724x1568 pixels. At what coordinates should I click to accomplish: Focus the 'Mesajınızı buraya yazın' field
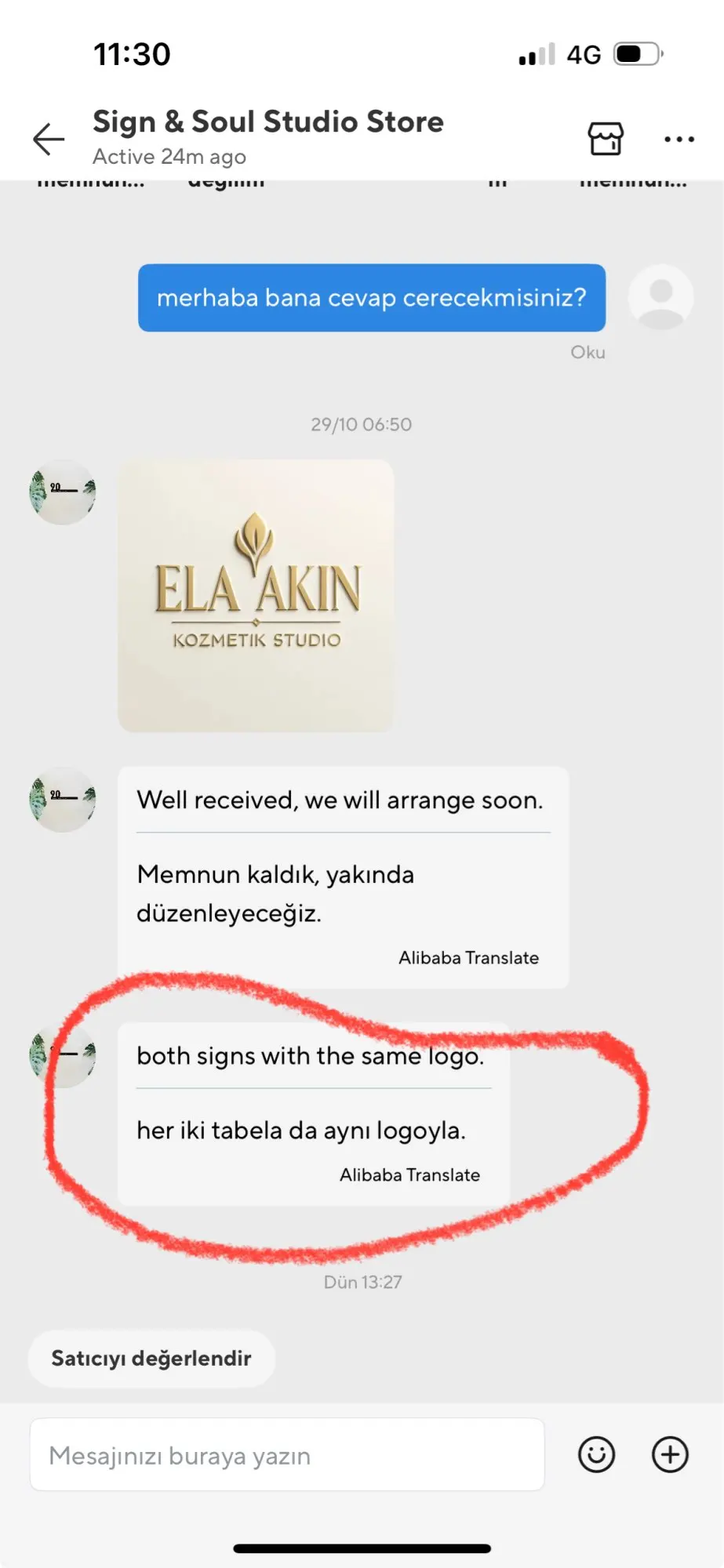287,1454
